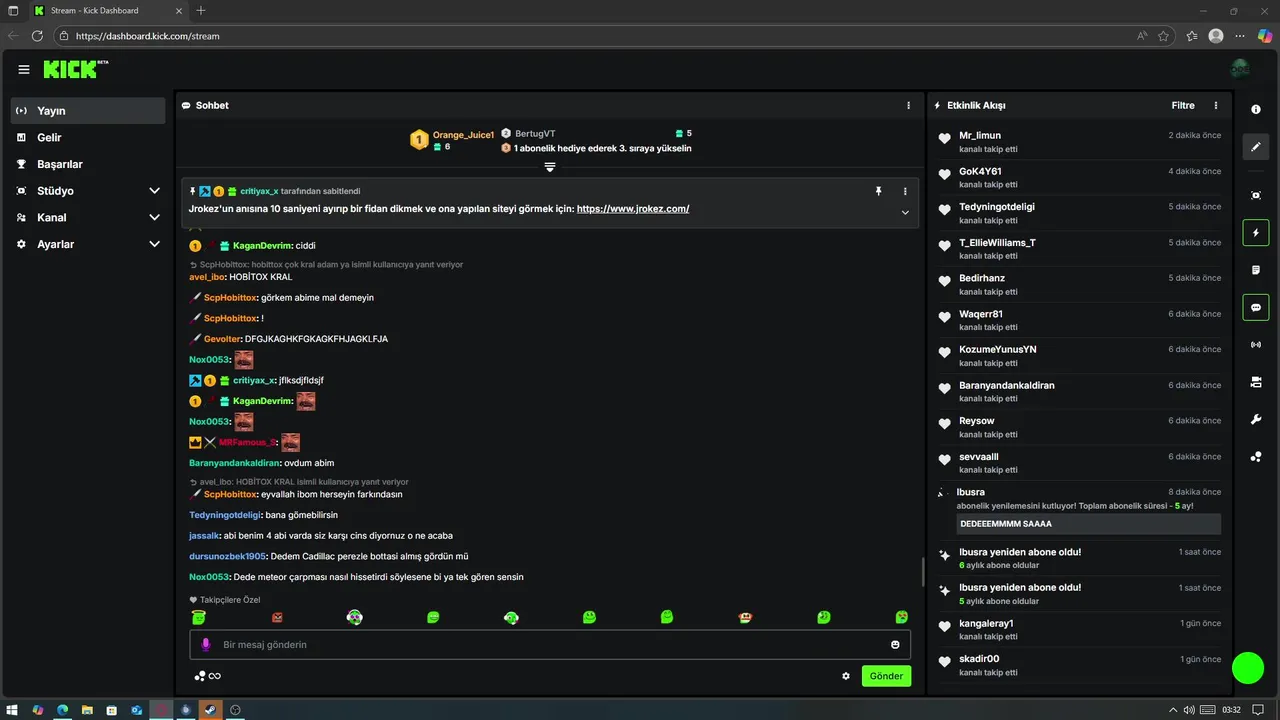The image size is (1280, 720).
Task: Click the BertugVT leaderboard name
Action: click(535, 133)
